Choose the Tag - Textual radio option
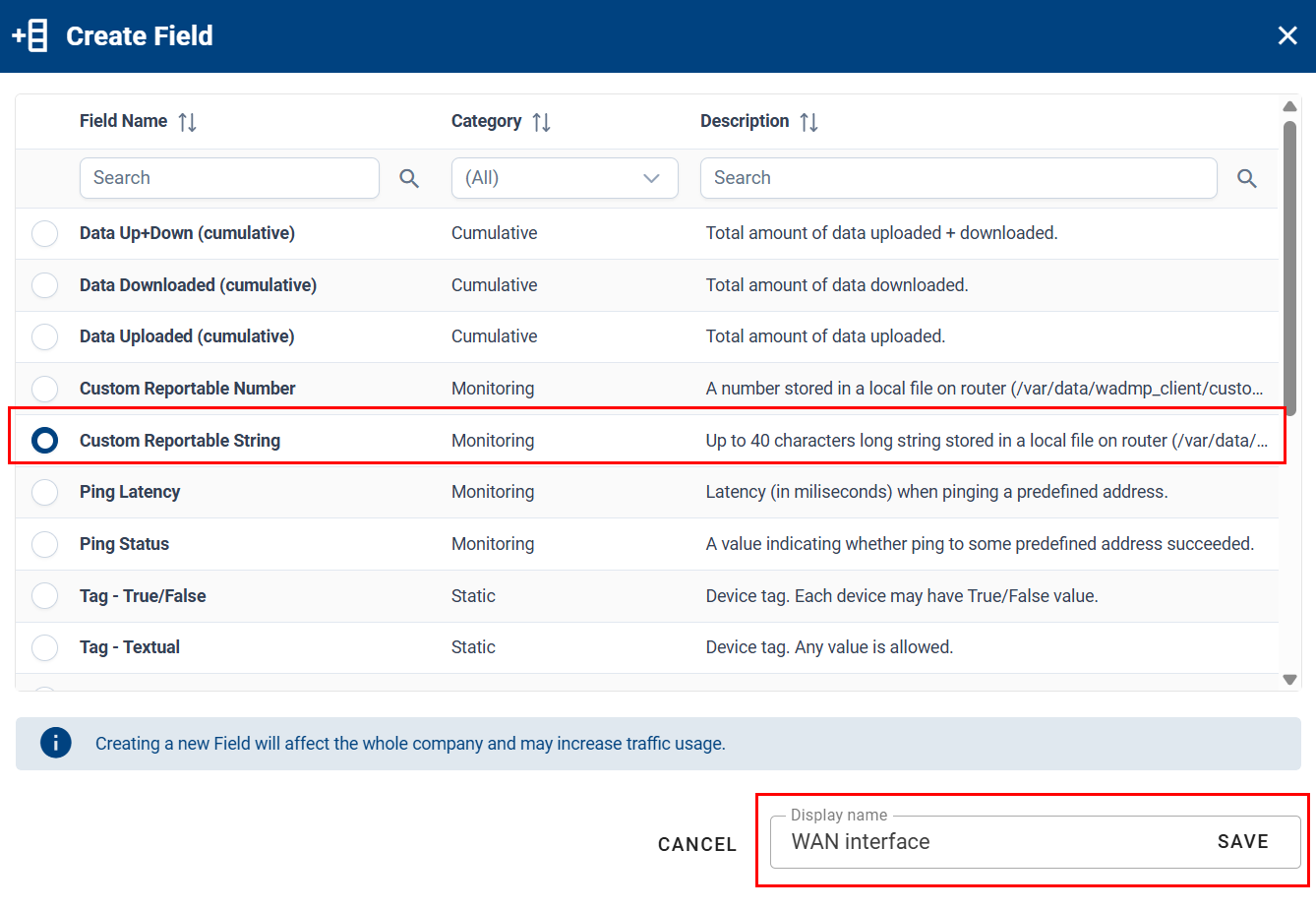The height and width of the screenshot is (910, 1316). [45, 647]
